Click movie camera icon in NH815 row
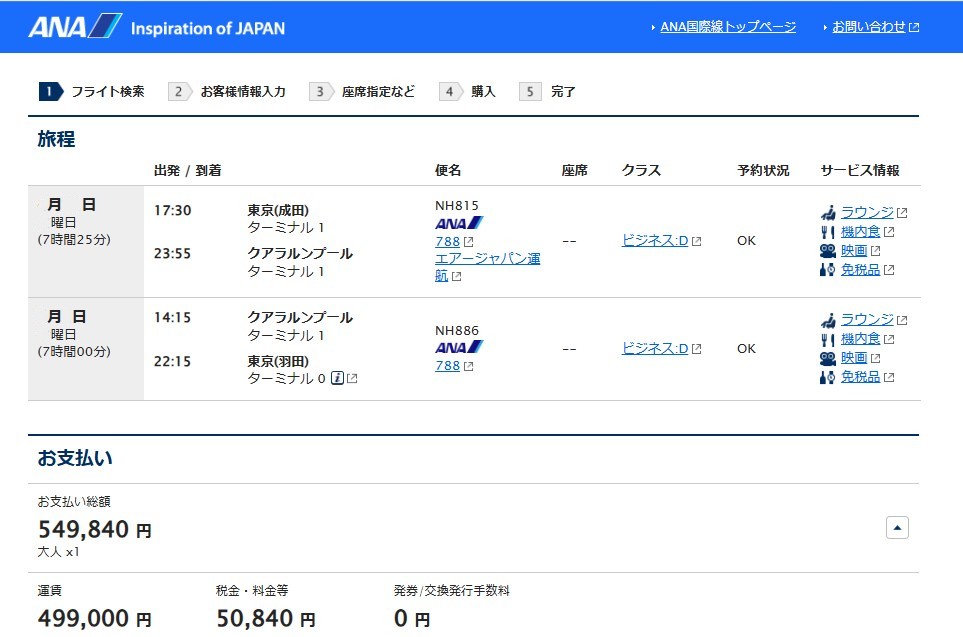 click(828, 251)
